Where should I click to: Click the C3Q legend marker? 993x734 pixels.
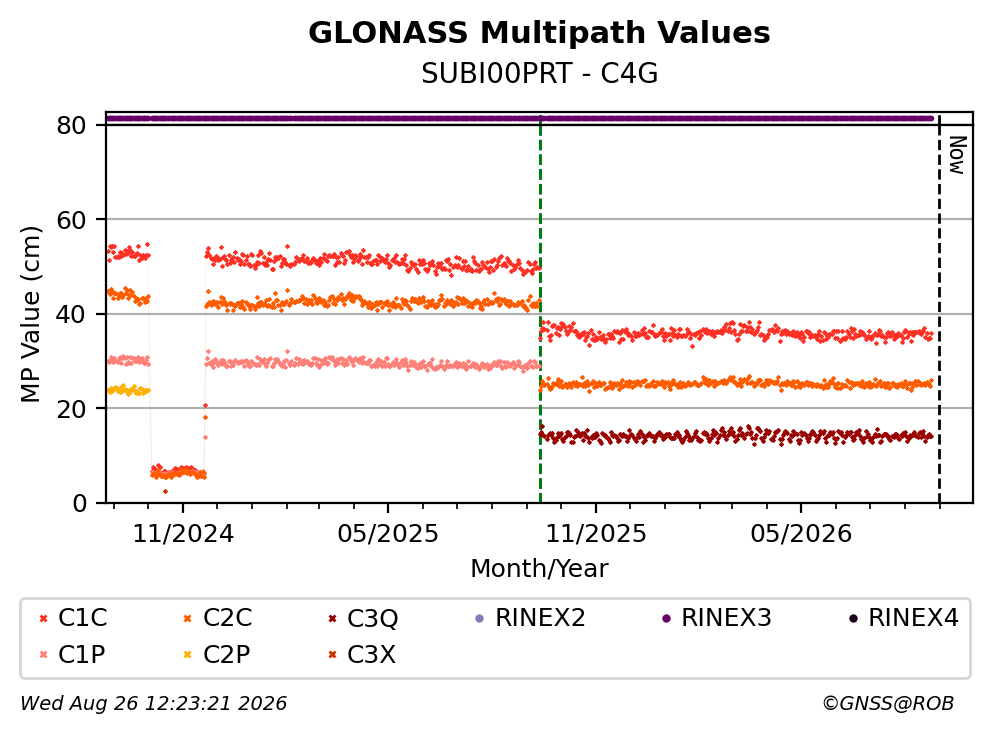332,618
